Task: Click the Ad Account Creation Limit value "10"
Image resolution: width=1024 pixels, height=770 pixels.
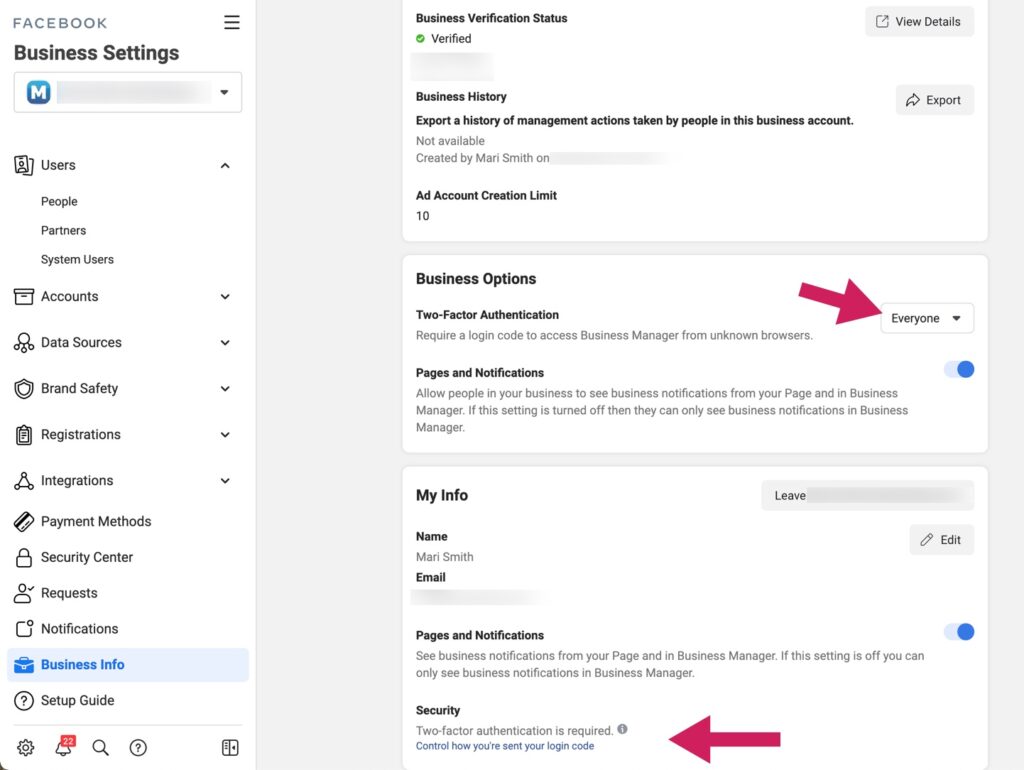Action: (423, 216)
